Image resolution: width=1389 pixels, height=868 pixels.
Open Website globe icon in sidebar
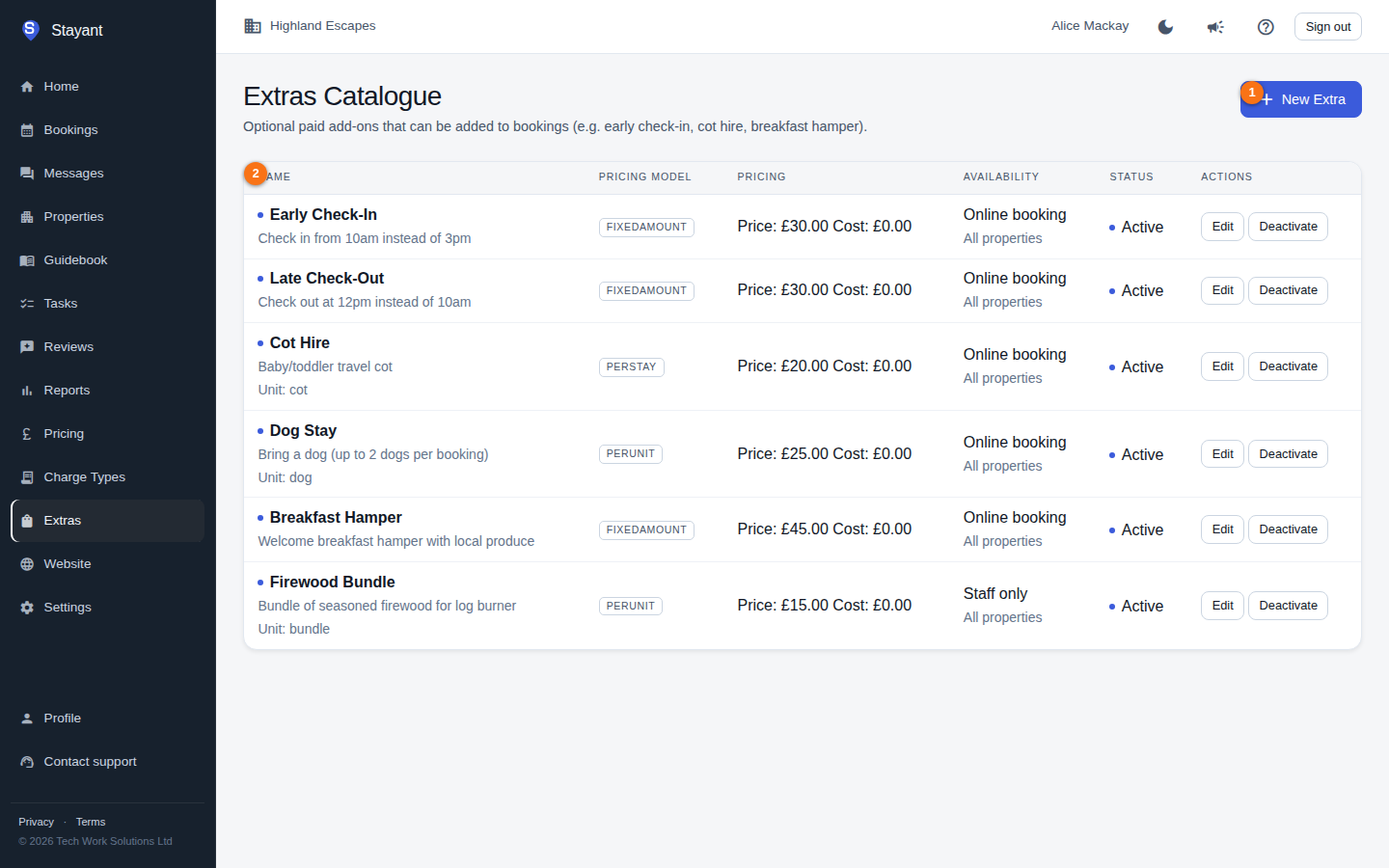[x=27, y=564]
